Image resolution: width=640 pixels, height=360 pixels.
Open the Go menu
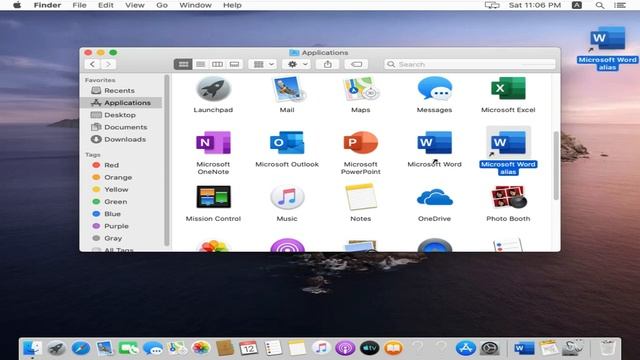click(x=162, y=5)
